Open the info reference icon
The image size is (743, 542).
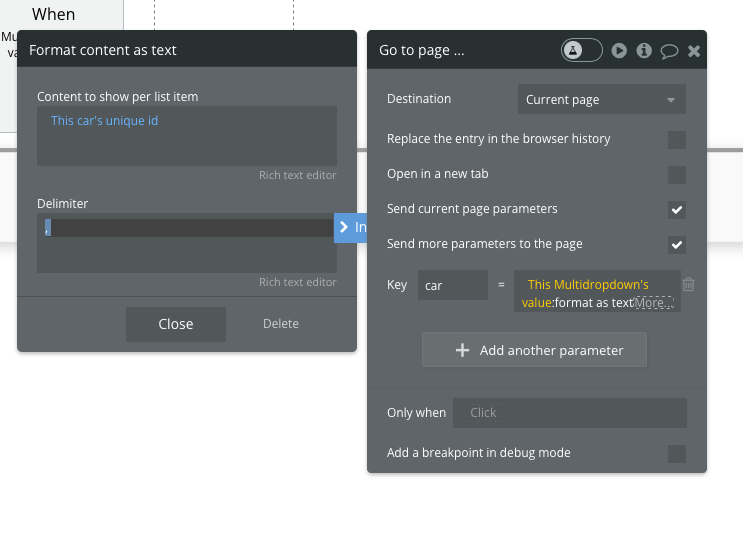(x=645, y=50)
